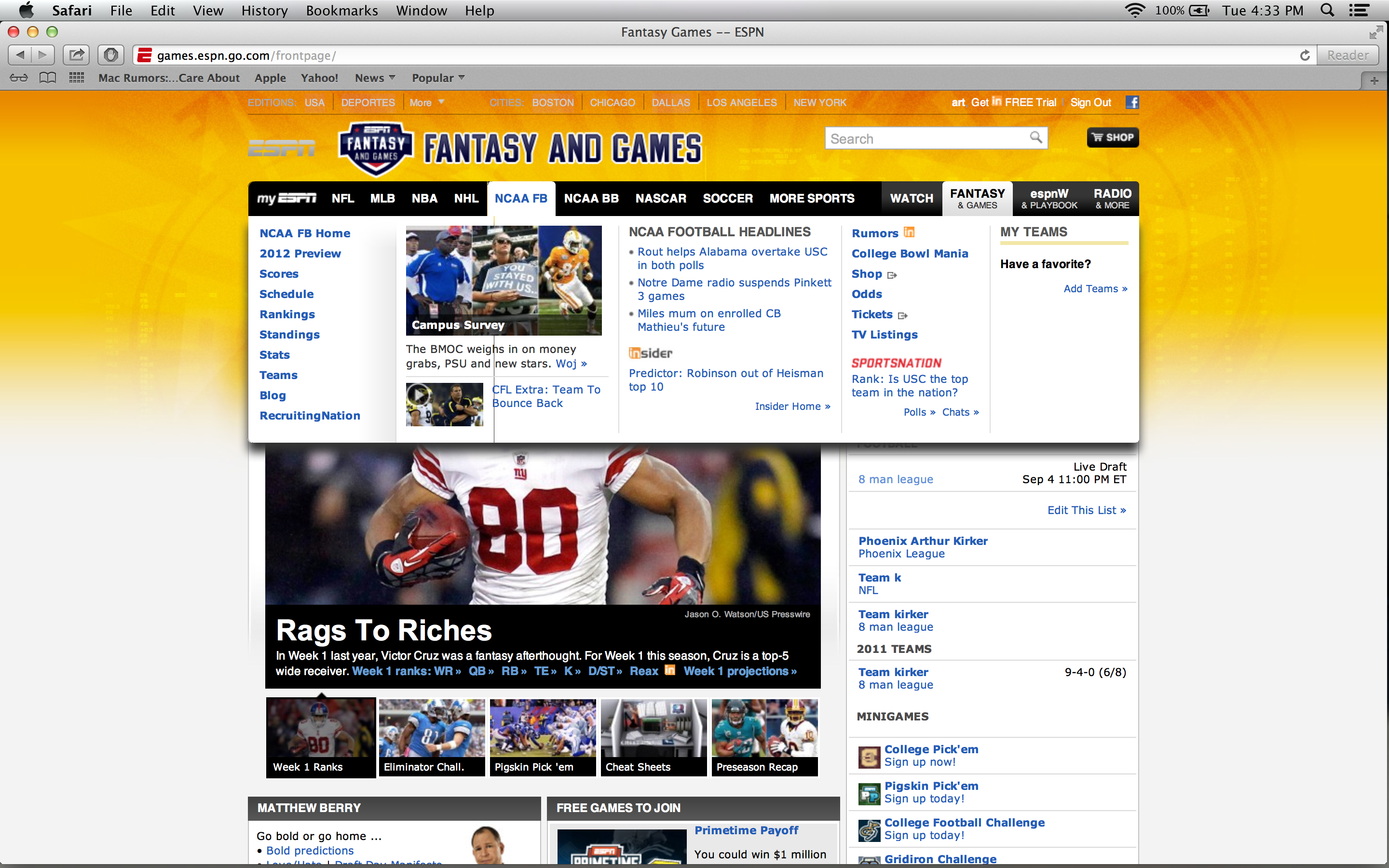Viewport: 1389px width, 868px height.
Task: Open the espnW & PLAYBOOK nav tab
Action: click(1049, 199)
